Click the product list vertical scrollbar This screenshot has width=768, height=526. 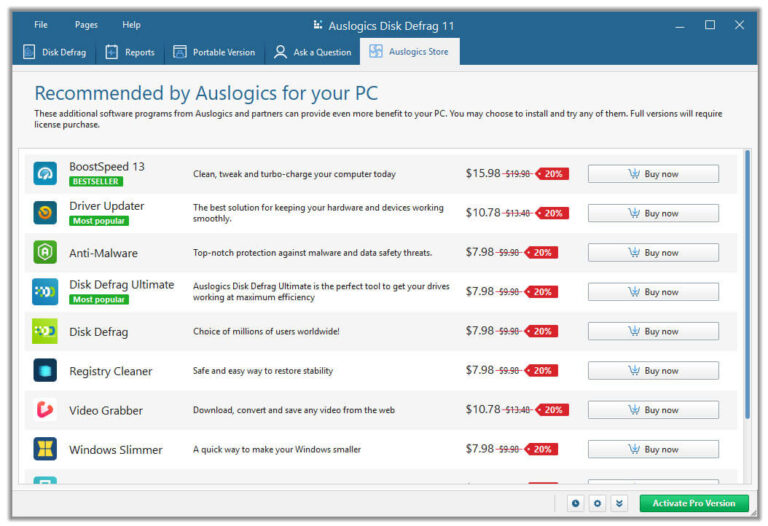(747, 284)
